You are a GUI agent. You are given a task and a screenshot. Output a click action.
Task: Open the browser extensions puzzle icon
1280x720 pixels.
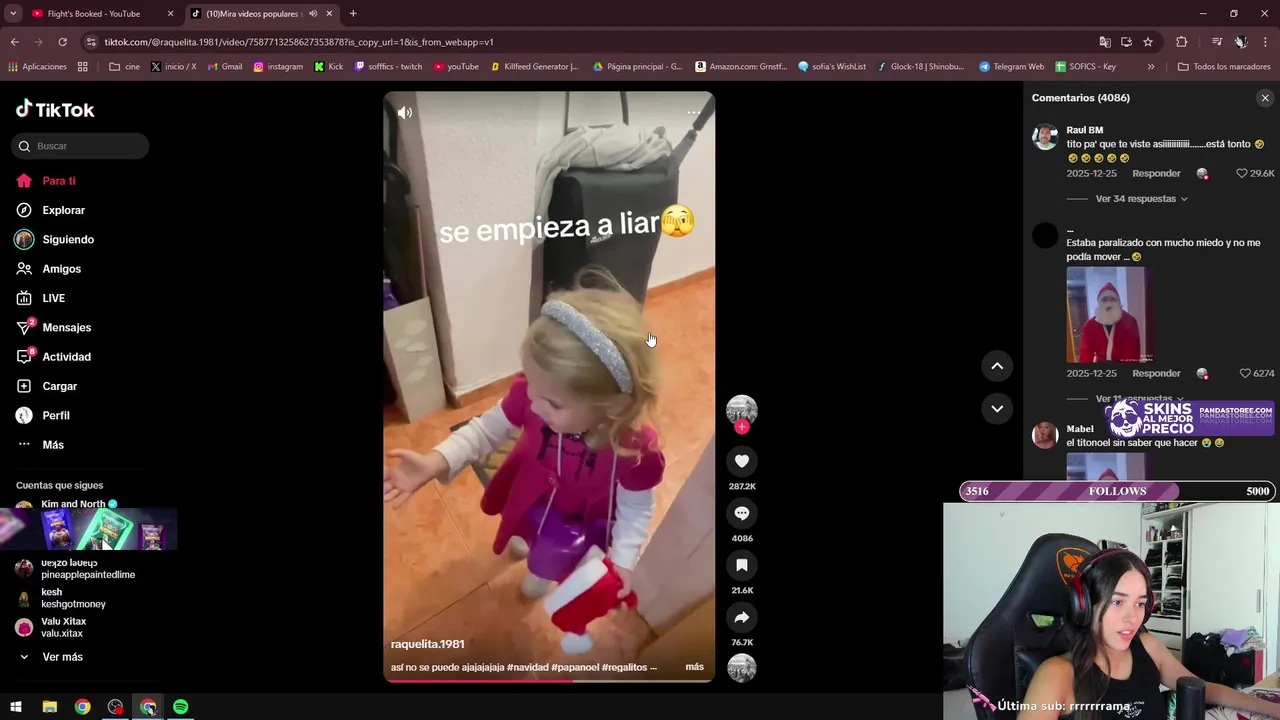pos(1182,42)
